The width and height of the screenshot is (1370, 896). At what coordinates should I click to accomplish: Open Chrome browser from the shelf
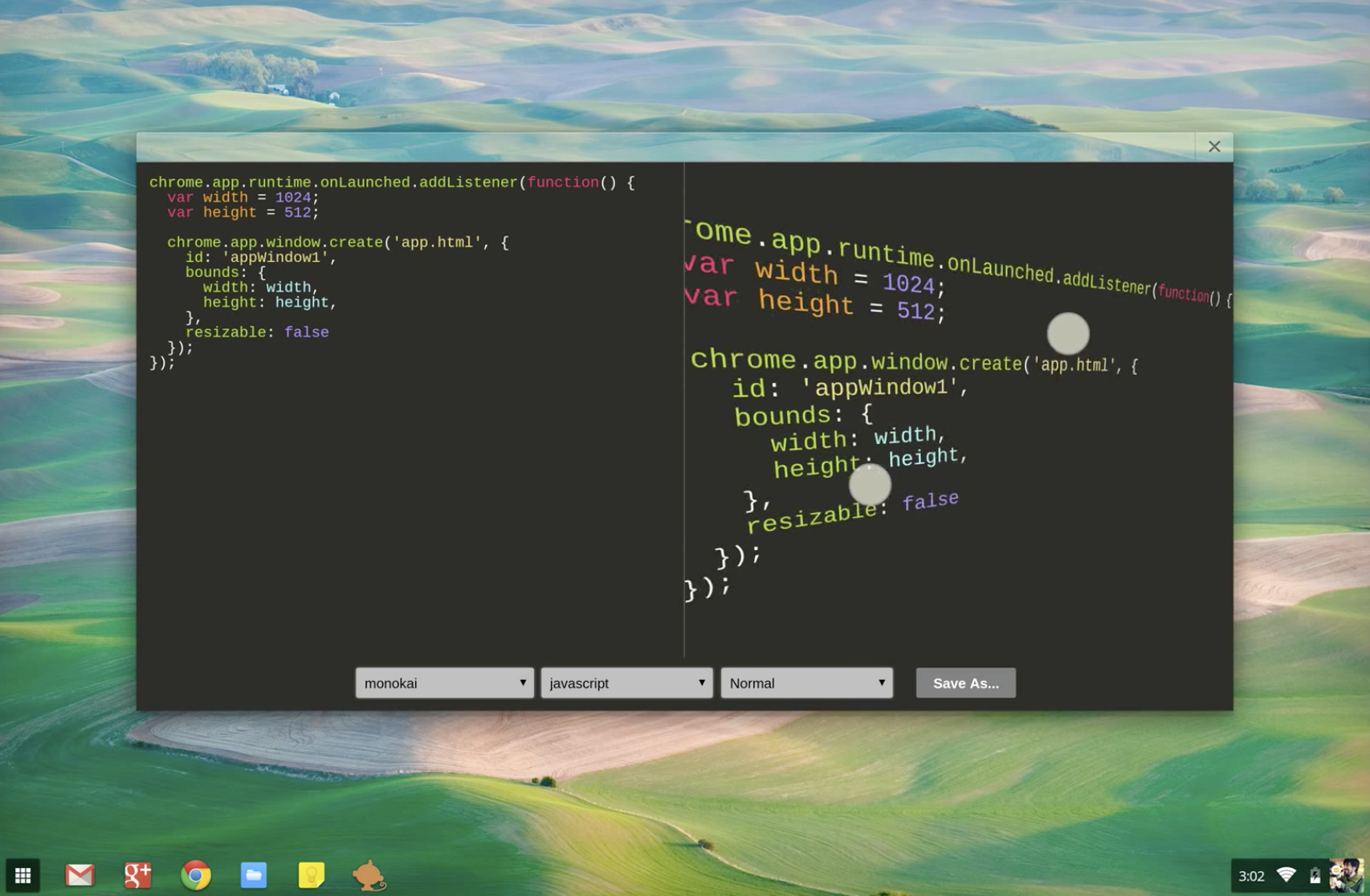pos(196,875)
